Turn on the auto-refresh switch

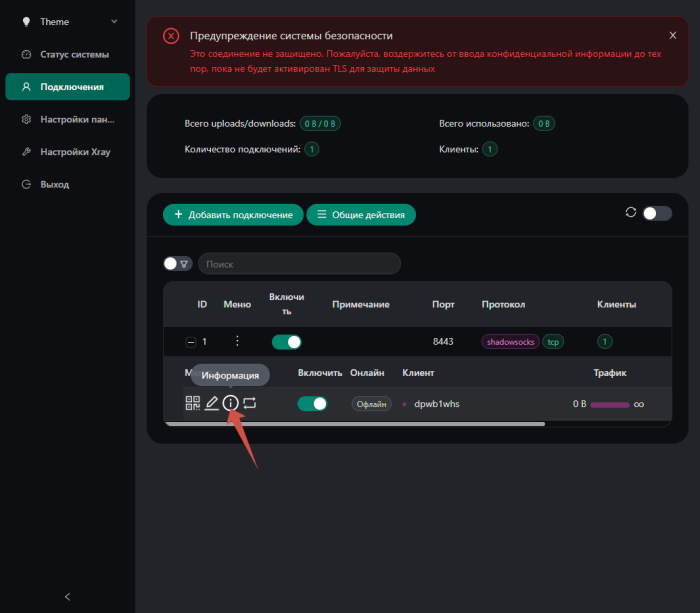pos(657,213)
